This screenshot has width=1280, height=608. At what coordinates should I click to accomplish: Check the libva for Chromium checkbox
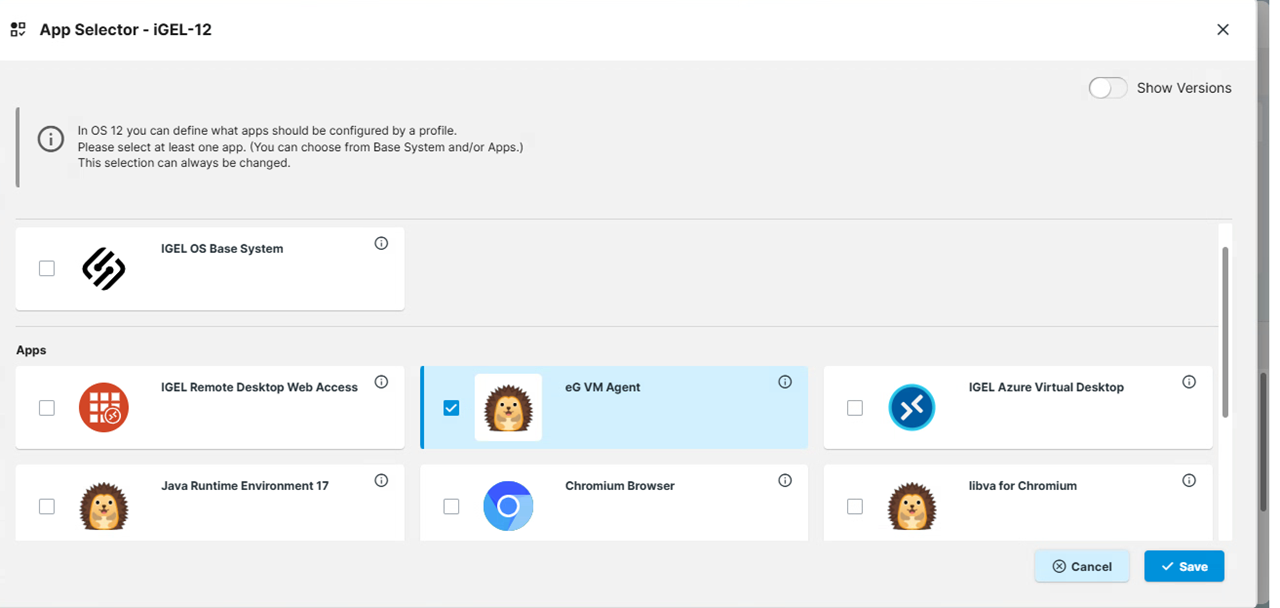pos(855,506)
